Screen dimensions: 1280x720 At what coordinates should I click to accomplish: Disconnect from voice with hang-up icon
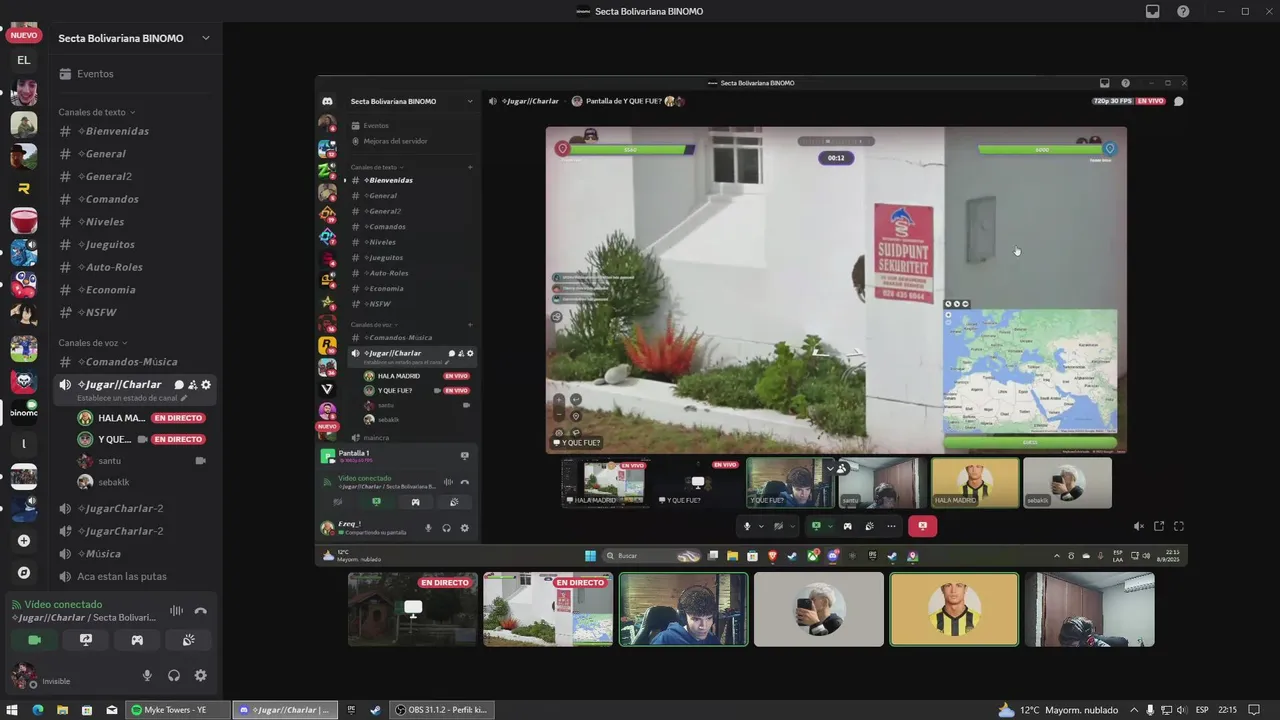pyautogui.click(x=200, y=611)
